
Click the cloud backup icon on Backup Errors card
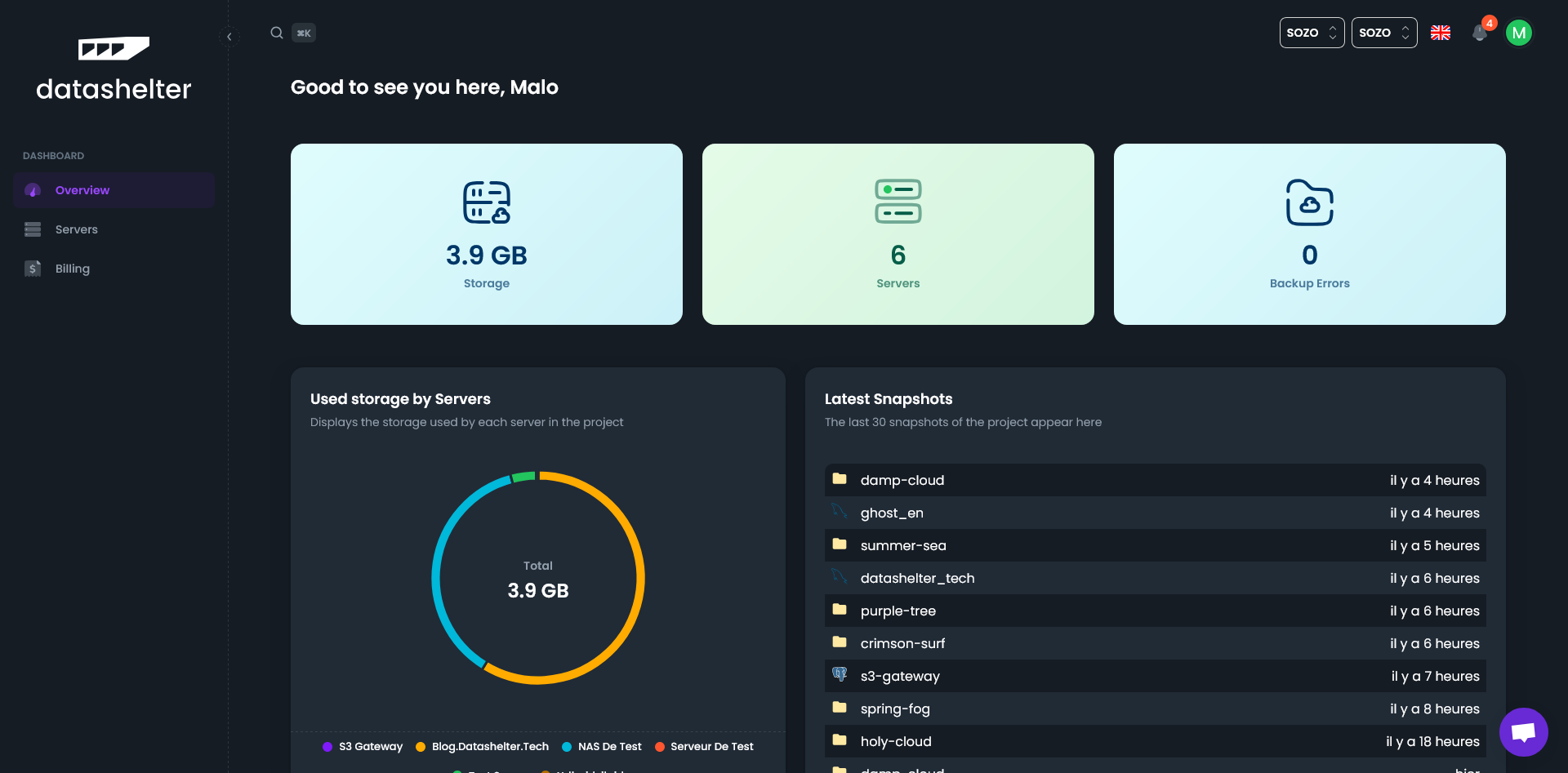click(1309, 203)
